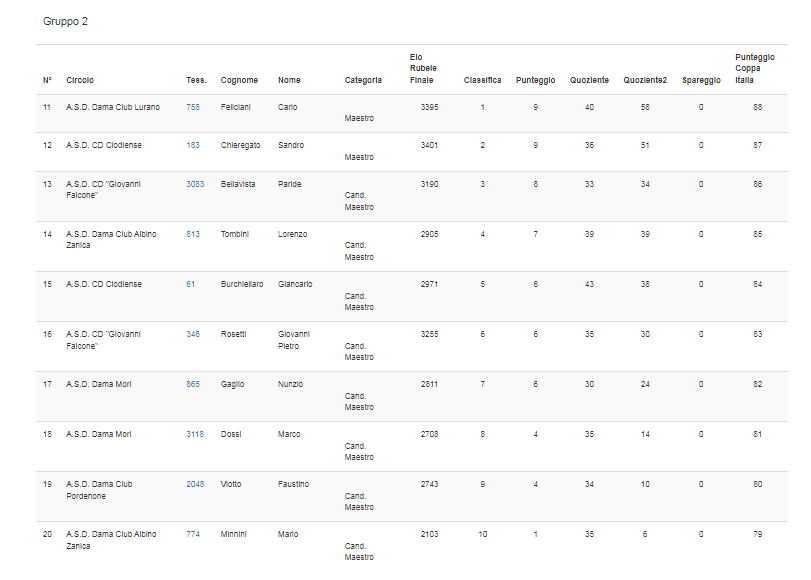Image resolution: width=811 pixels, height=580 pixels.
Task: Click the Circolo column header
Action: pos(80,81)
